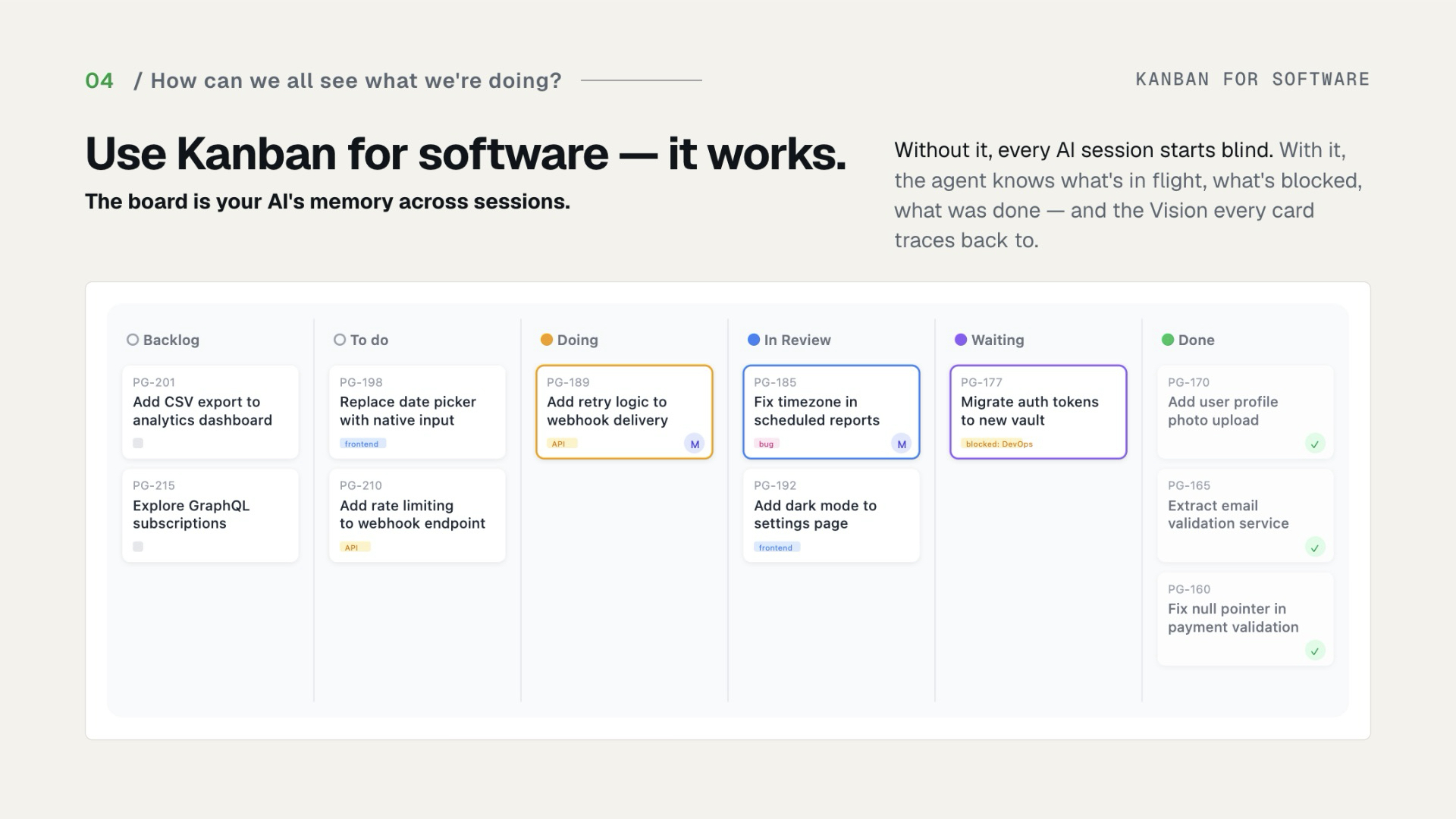Click the PG-192 ticket ID
The image size is (1456, 819).
click(x=775, y=485)
